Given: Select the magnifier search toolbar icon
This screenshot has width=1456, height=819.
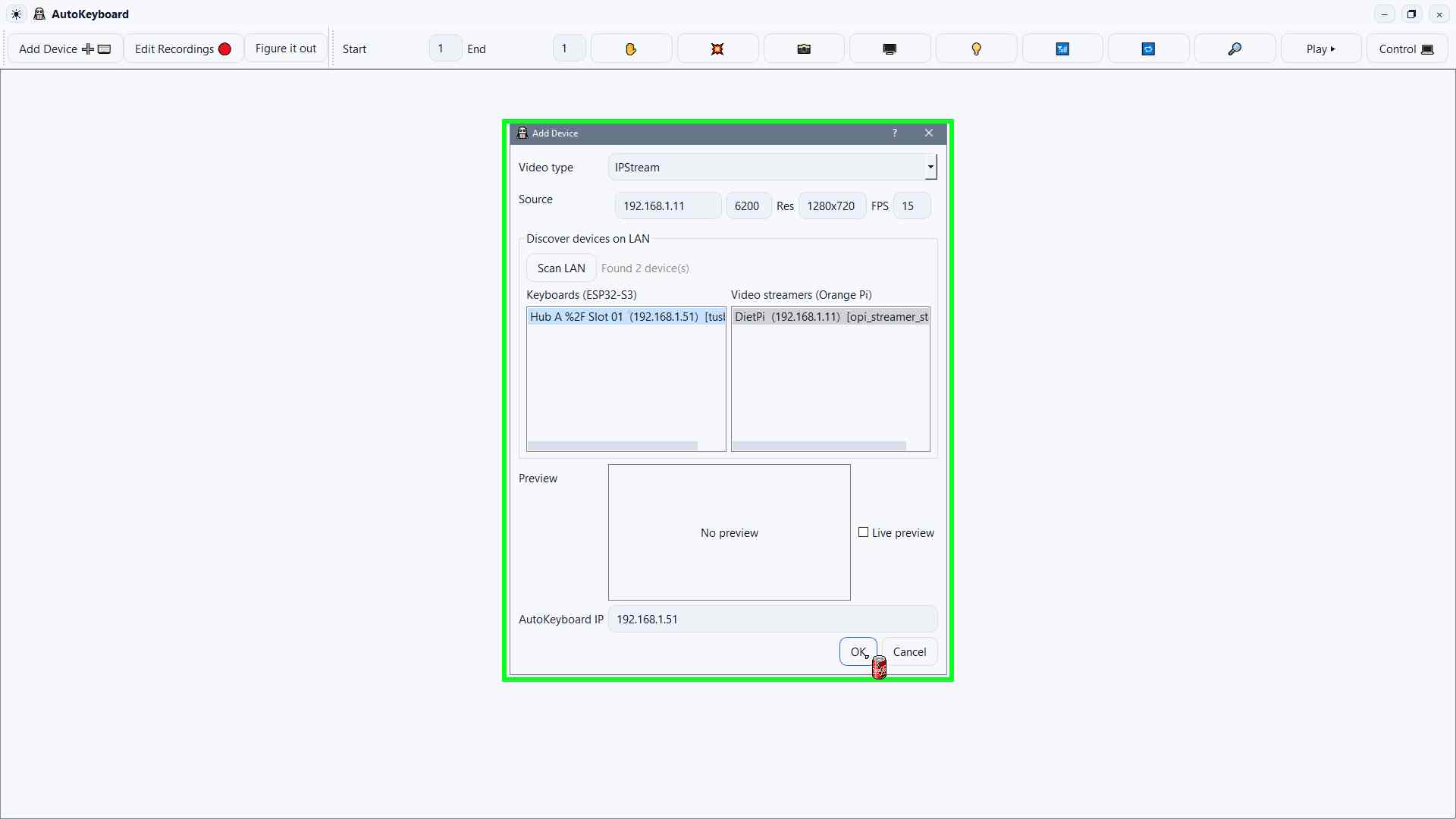Looking at the screenshot, I should [1235, 48].
